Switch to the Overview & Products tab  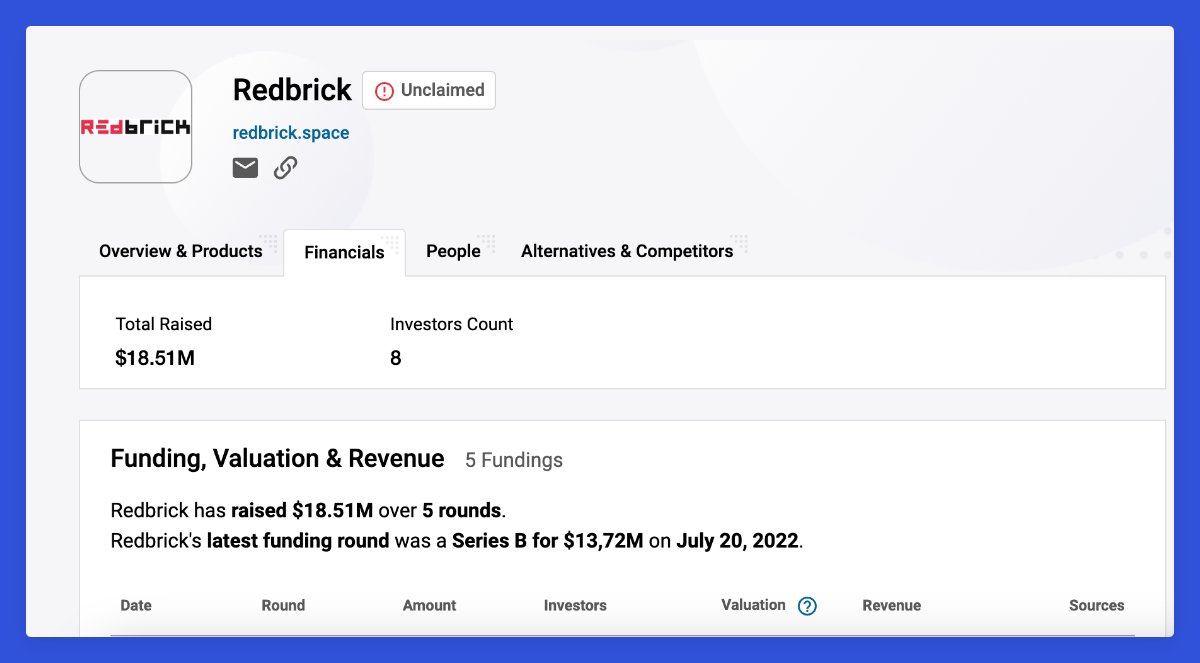tap(181, 251)
